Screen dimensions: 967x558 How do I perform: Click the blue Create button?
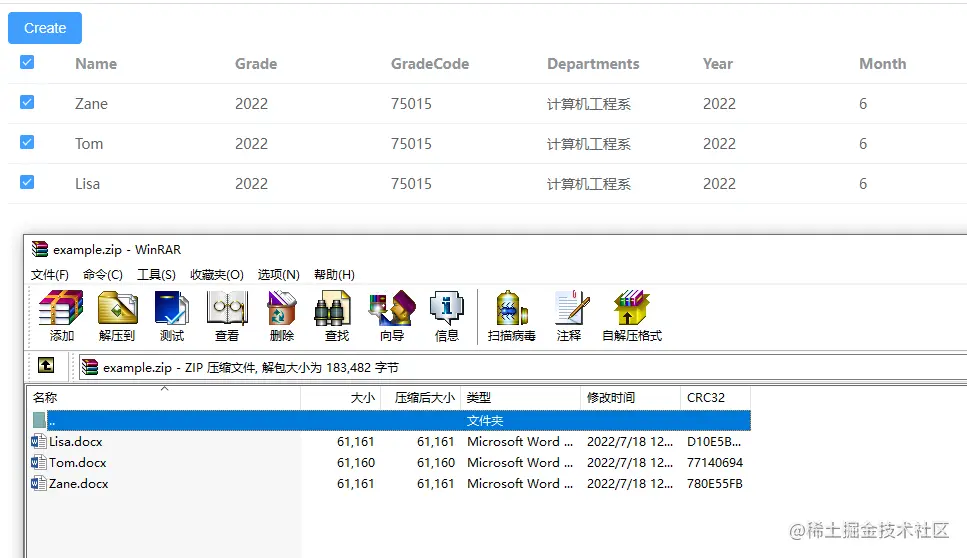(x=45, y=28)
